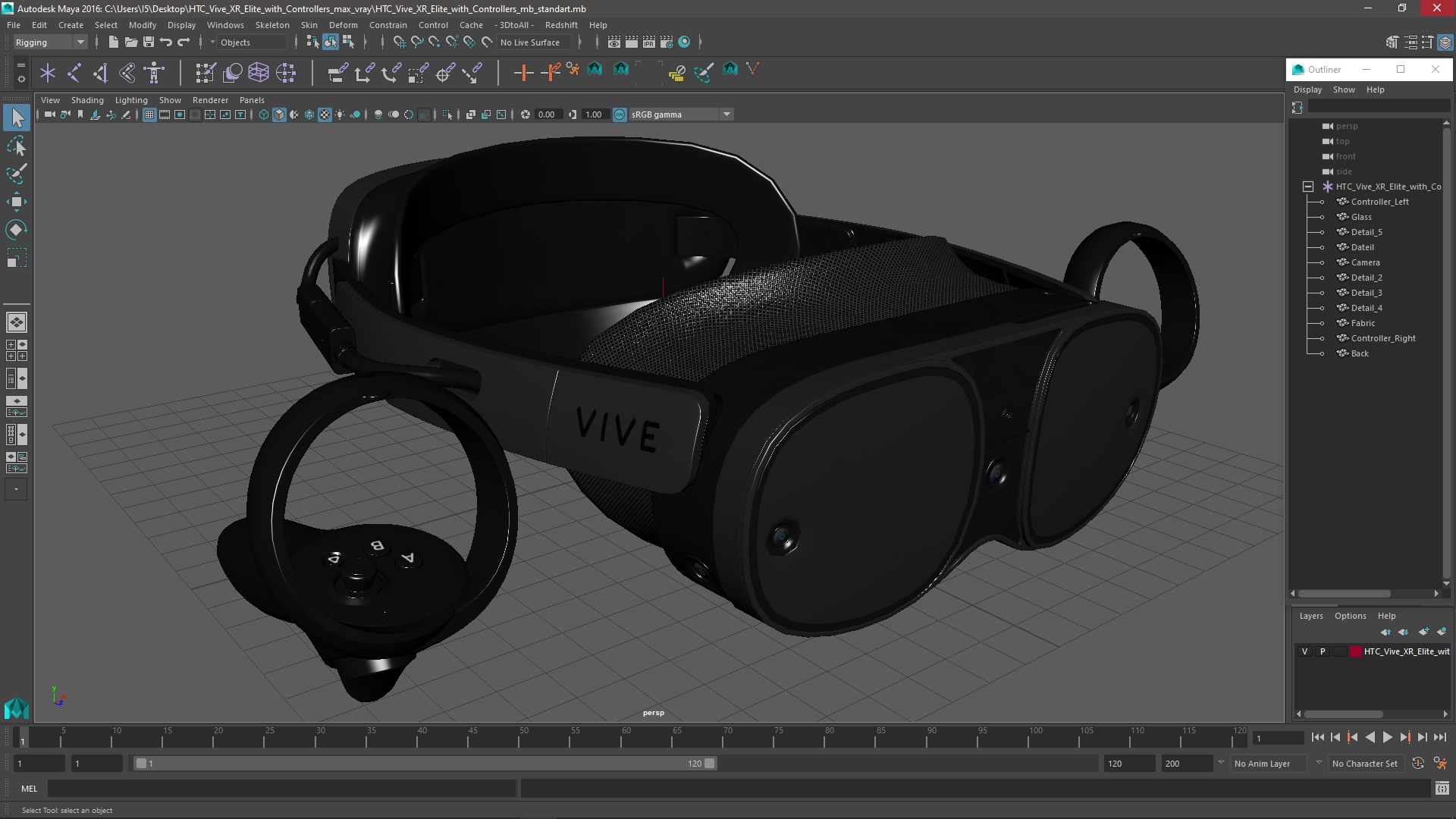Screen dimensions: 1456x819
Task: Choose the Paint Selection tool
Action: 17,174
